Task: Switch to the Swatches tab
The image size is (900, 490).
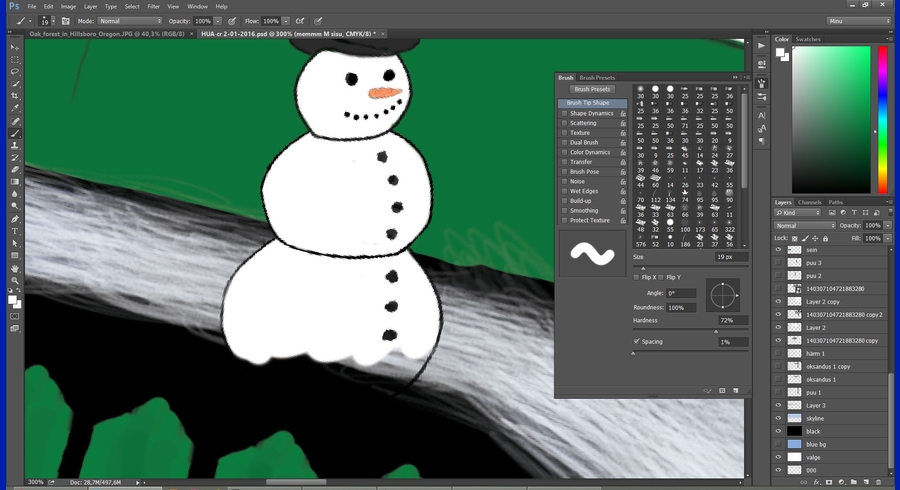Action: coord(808,40)
